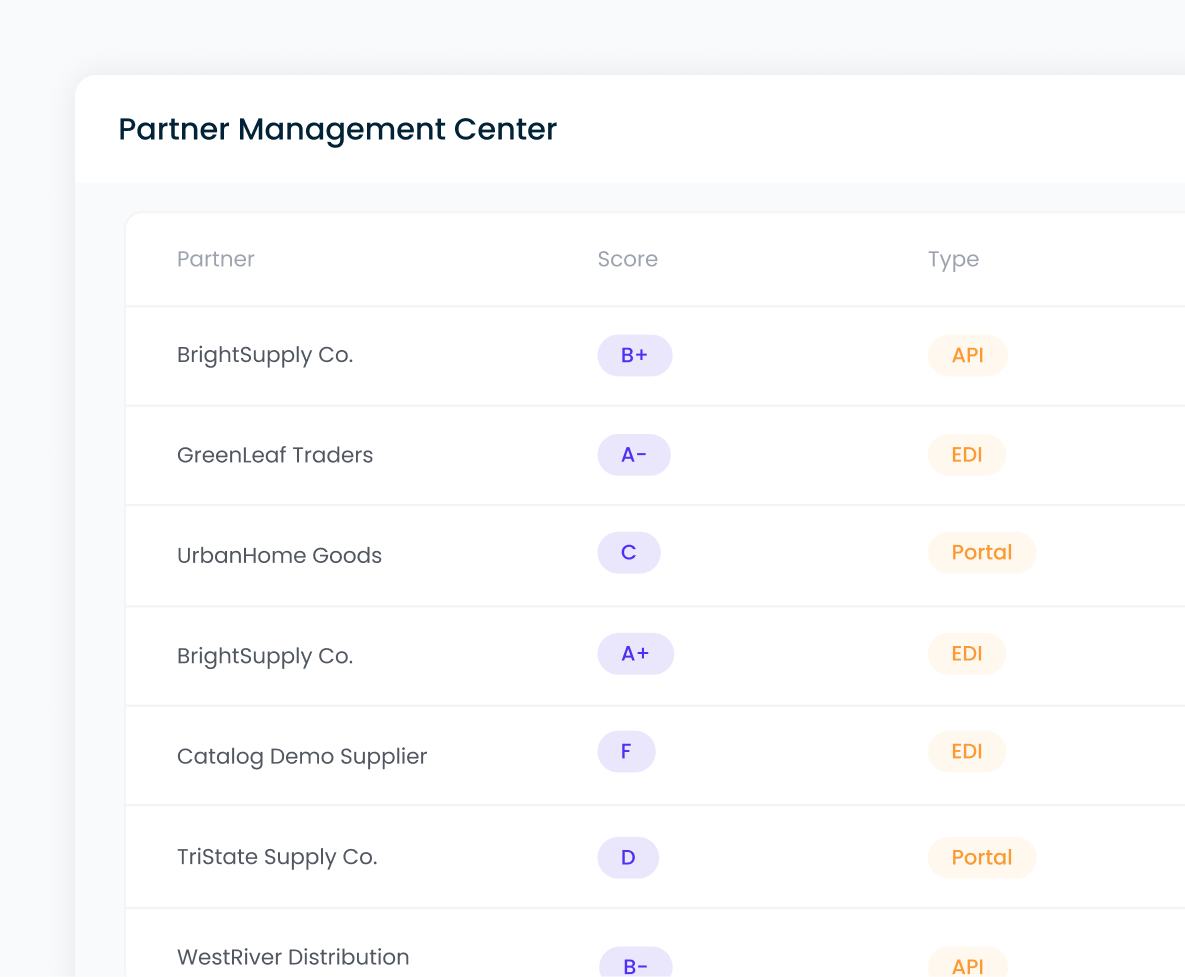This screenshot has width=1185, height=977.
Task: Click the Score column header
Action: pyautogui.click(x=627, y=259)
